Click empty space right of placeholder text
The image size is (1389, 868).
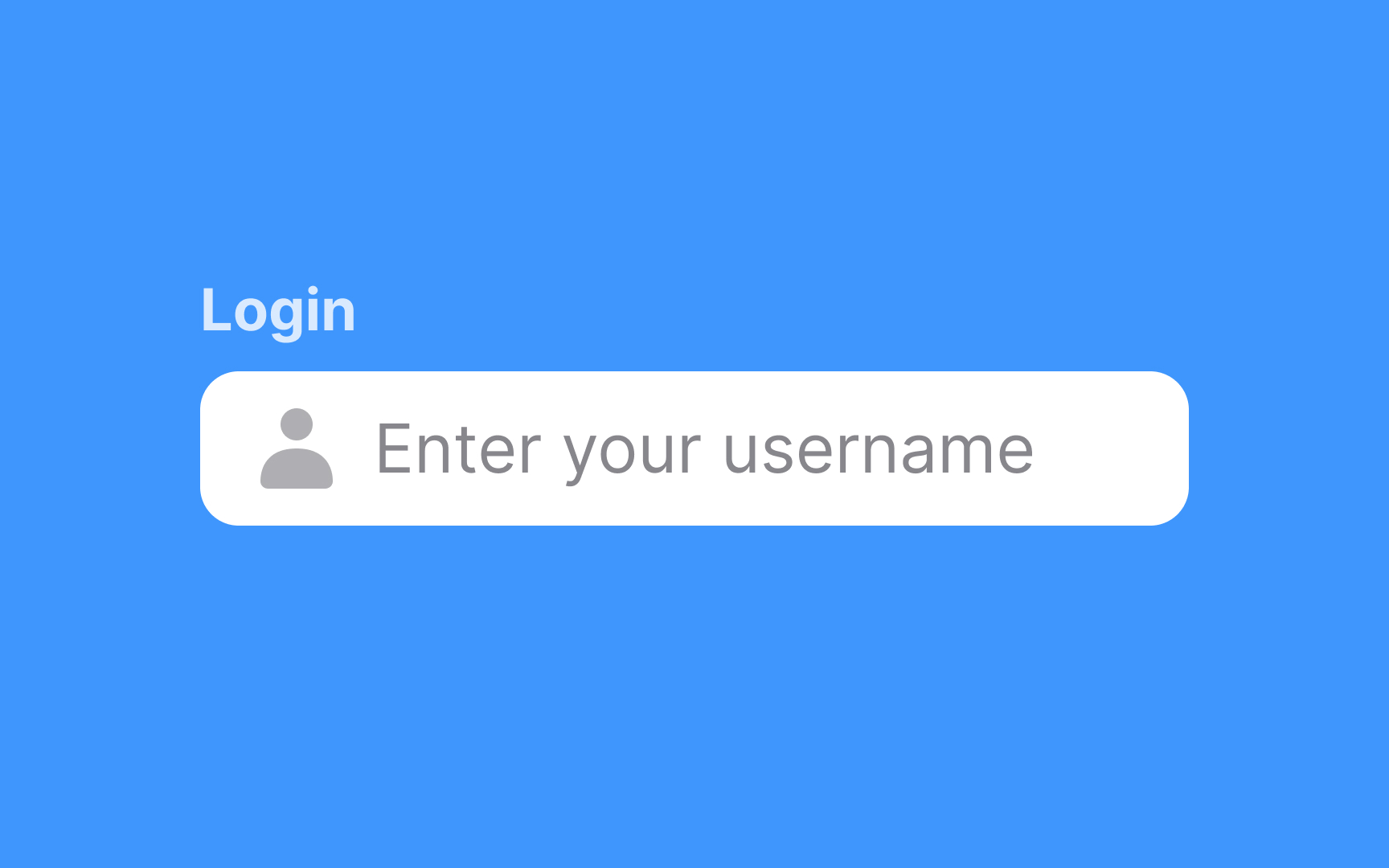1109,448
